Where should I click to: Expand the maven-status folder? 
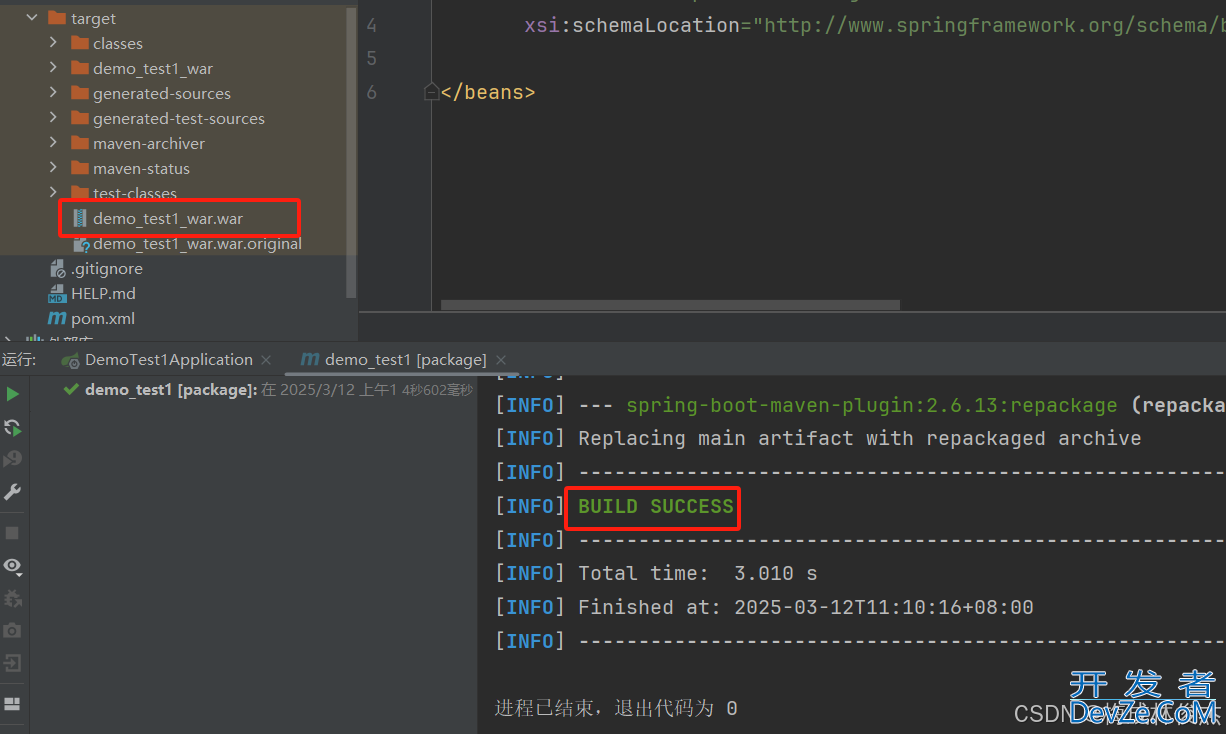[53, 168]
